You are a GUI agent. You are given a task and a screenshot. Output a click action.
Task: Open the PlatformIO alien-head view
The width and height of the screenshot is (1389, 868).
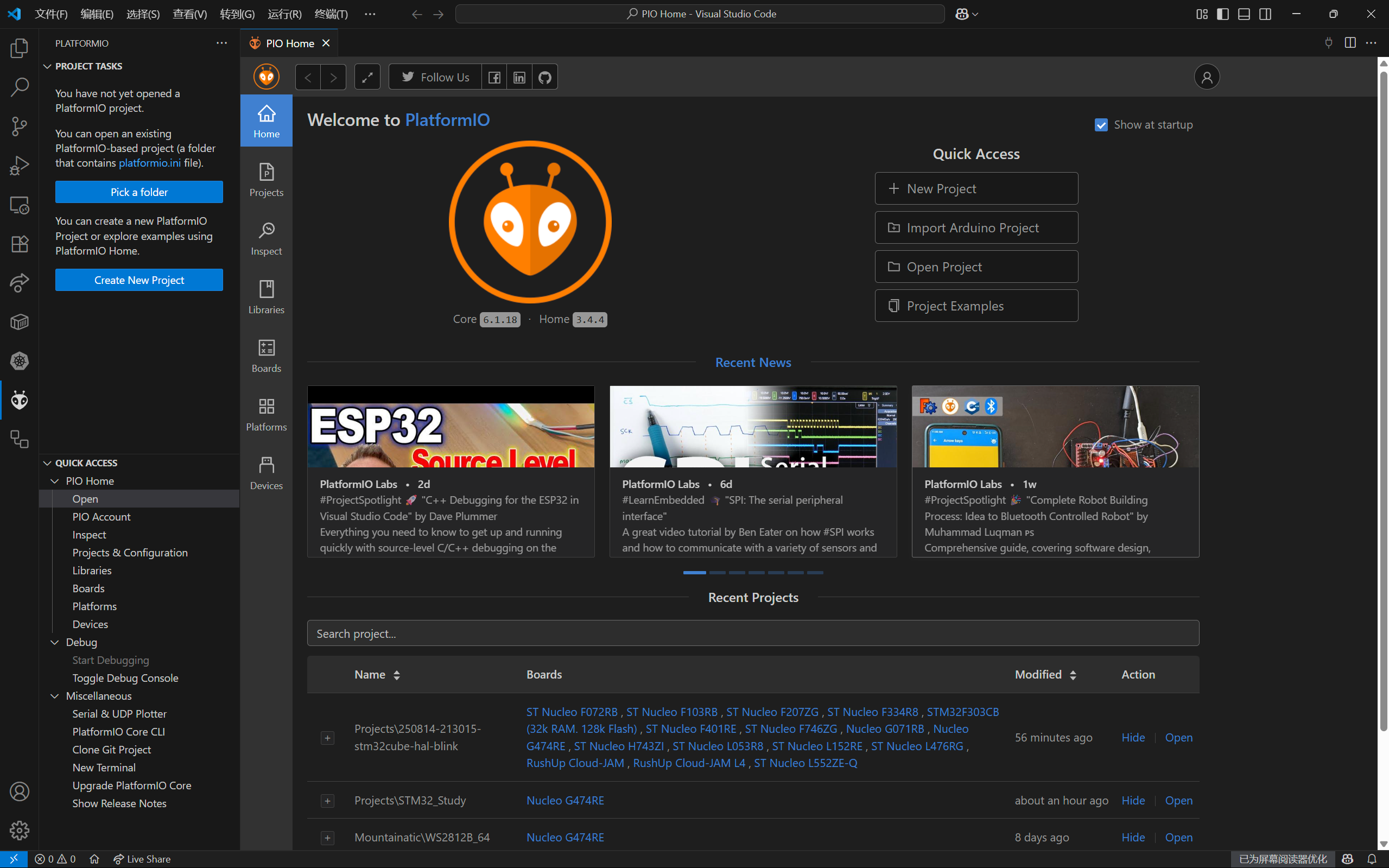point(20,400)
